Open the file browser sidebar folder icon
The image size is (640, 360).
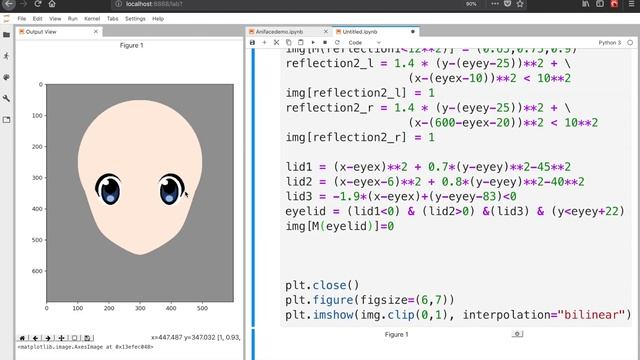point(7,35)
